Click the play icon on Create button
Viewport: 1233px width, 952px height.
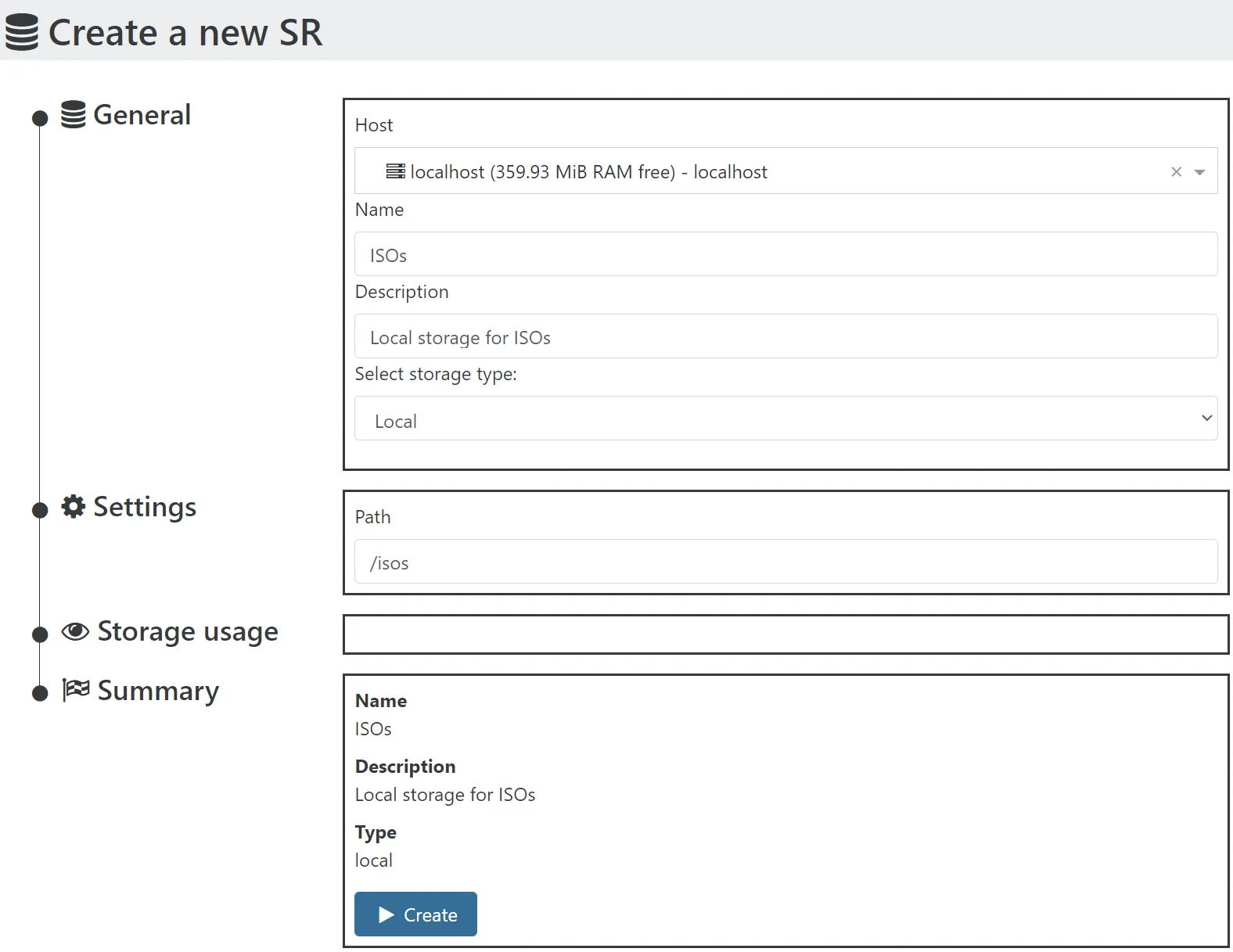[386, 914]
